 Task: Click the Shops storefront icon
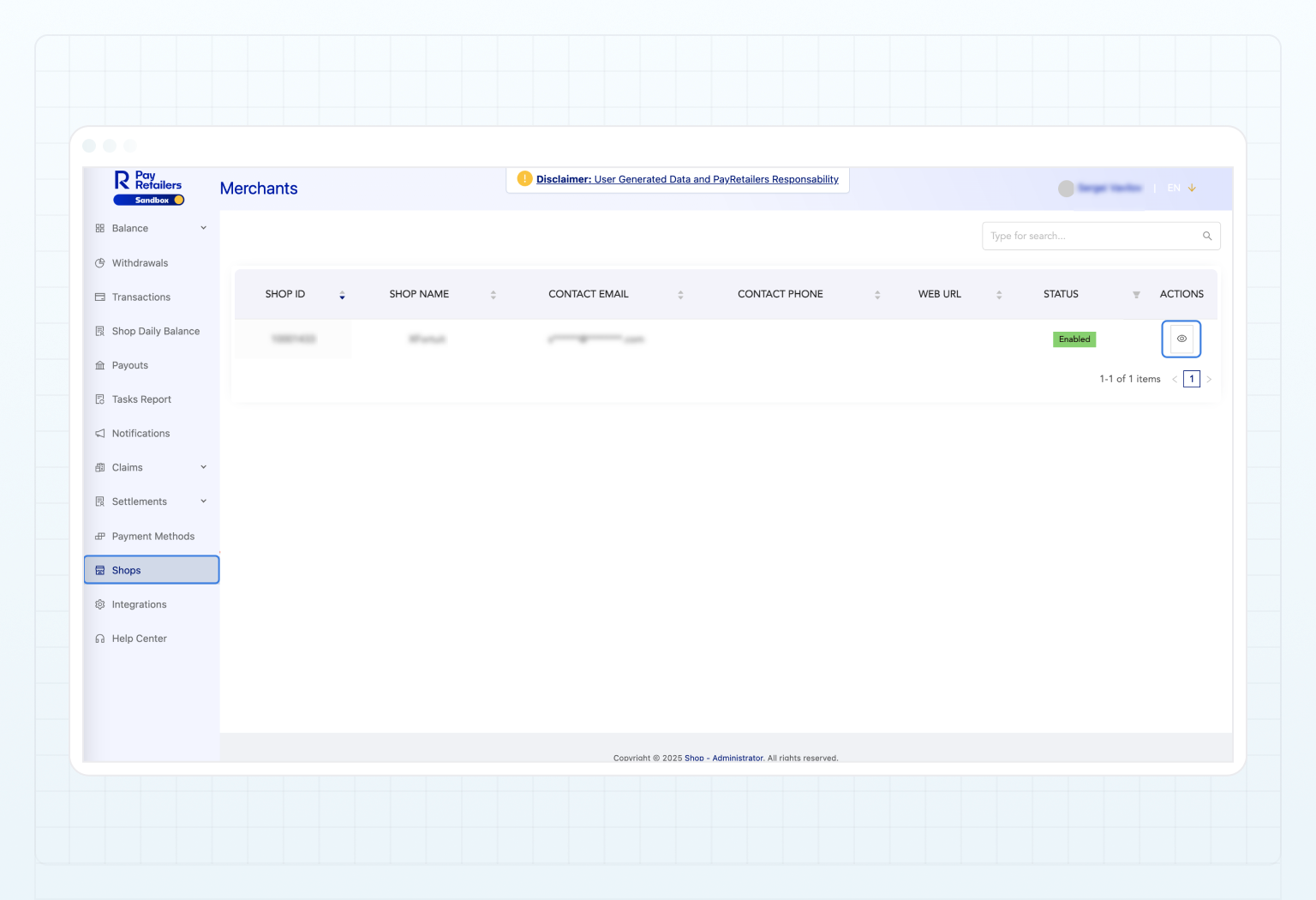(100, 570)
